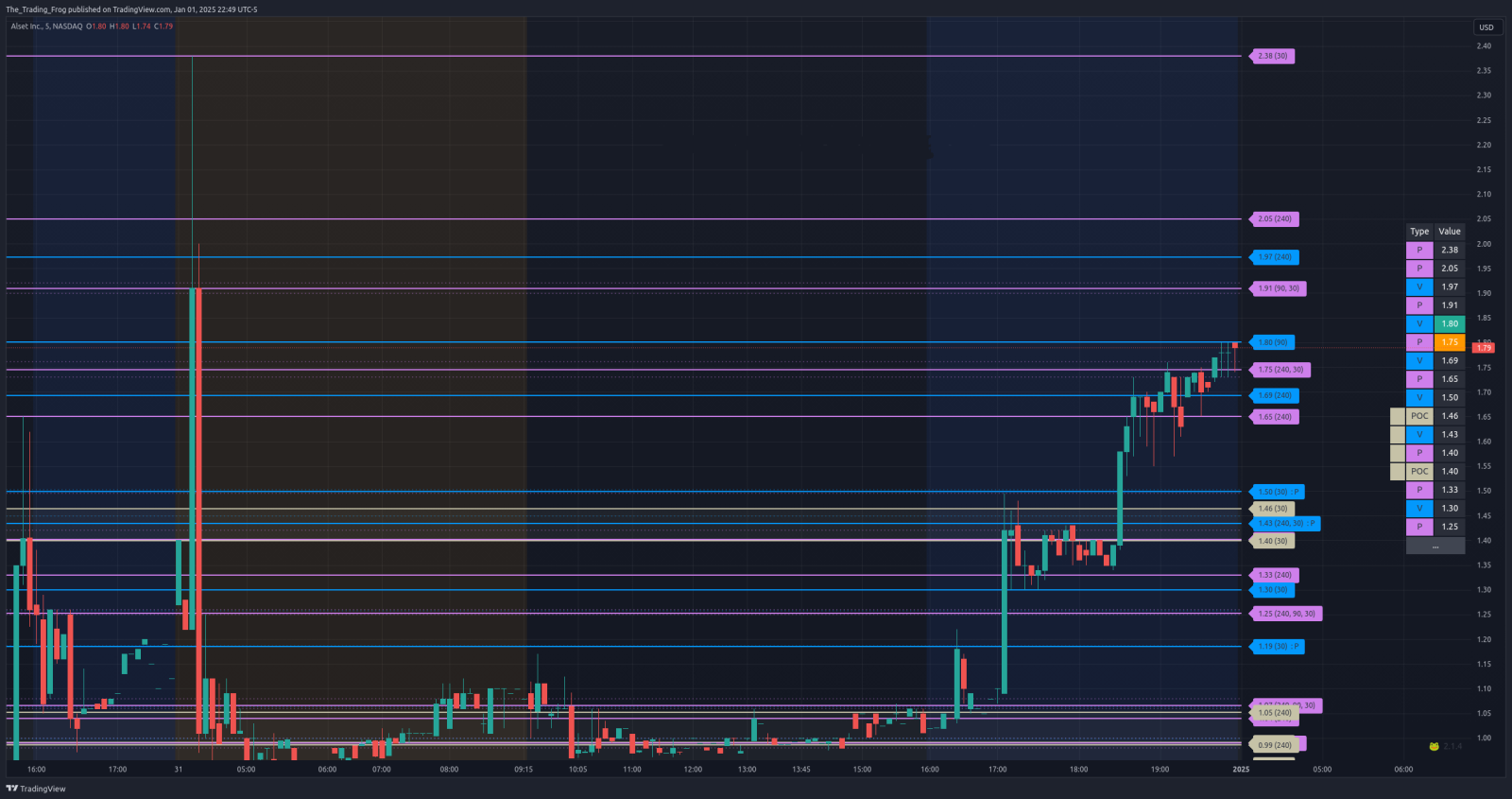The image size is (1512, 799).
Task: Click the 31 date label on time axis
Action: tap(179, 770)
